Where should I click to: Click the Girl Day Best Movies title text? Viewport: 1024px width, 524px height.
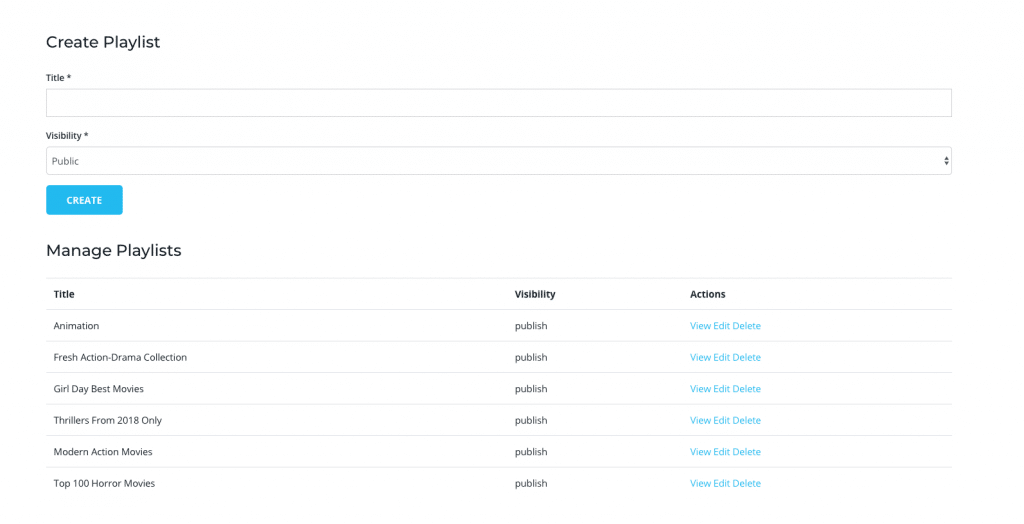(99, 389)
